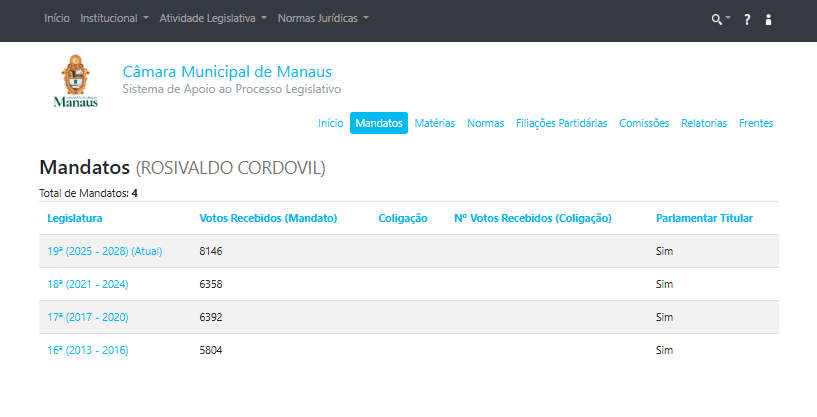View the Relatorias tab
The image size is (817, 417).
(x=704, y=123)
